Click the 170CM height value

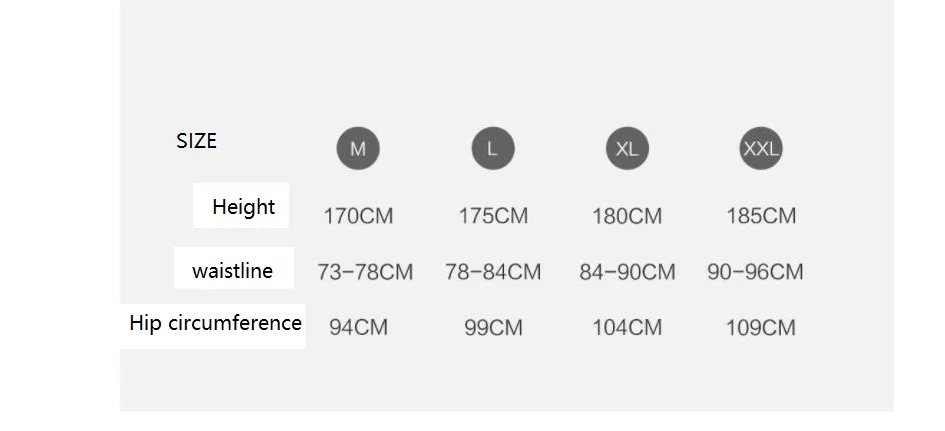click(x=359, y=216)
